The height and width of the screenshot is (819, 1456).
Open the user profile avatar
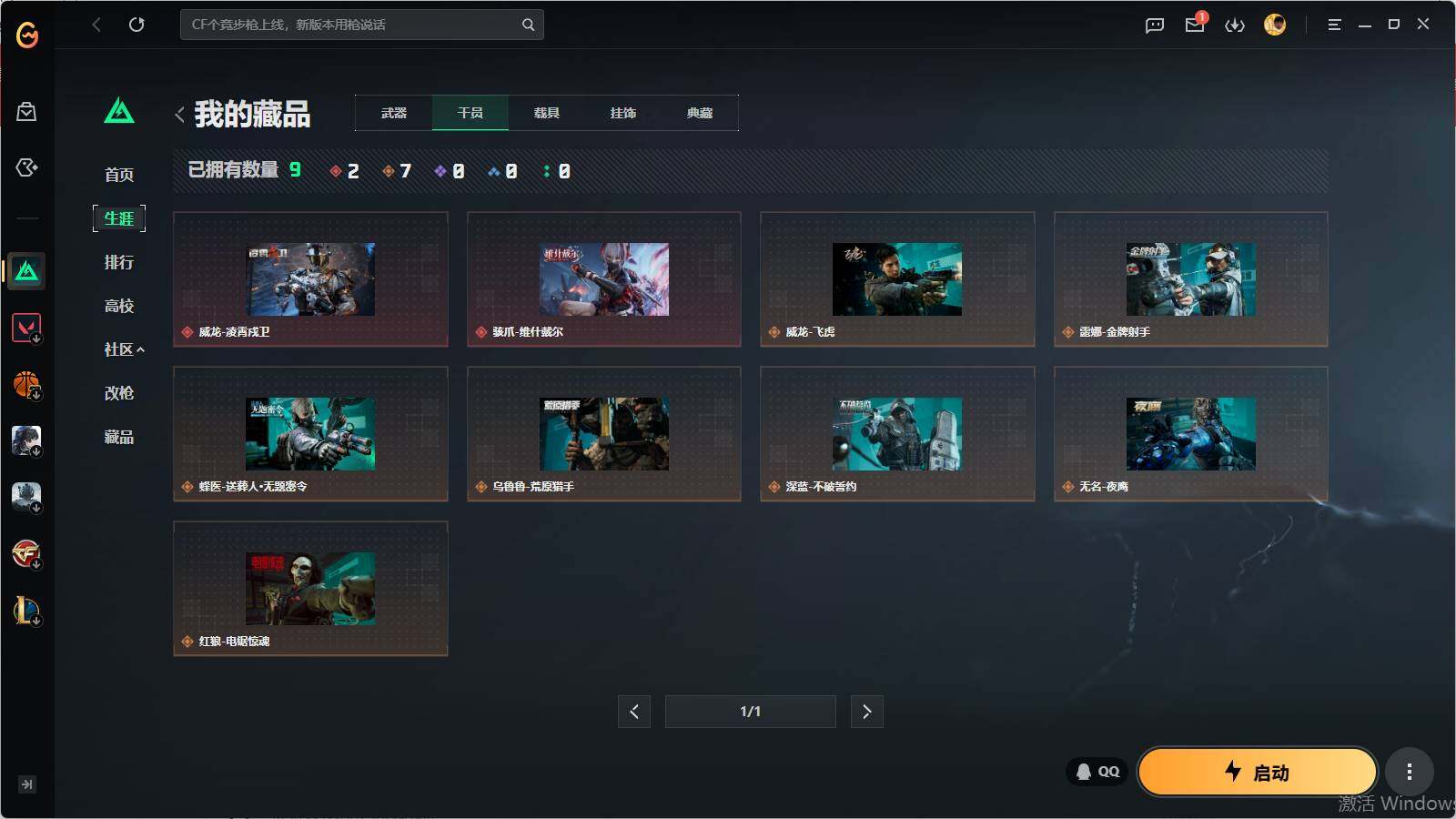(1275, 25)
